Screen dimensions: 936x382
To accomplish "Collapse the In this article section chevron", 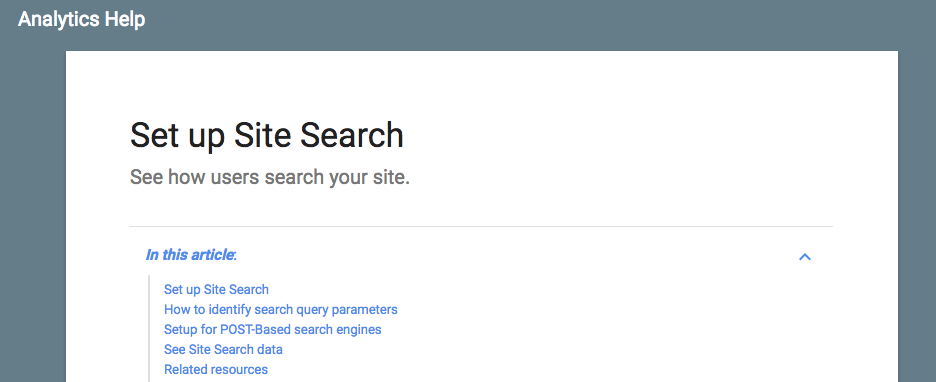I will (805, 257).
